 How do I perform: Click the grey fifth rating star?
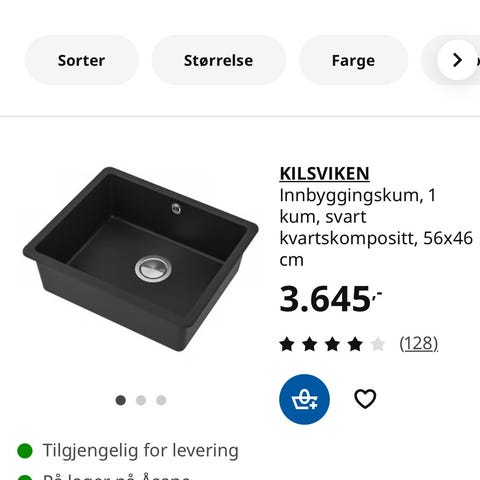click(378, 344)
